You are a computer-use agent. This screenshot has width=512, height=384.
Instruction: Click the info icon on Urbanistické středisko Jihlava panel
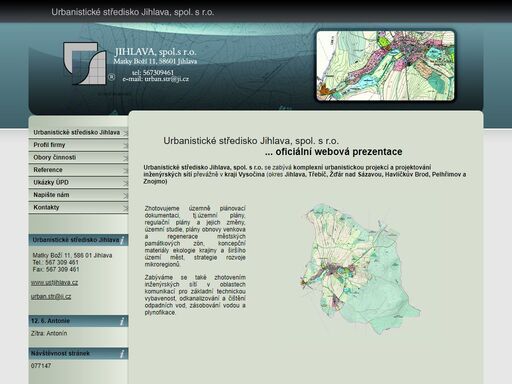(122, 240)
